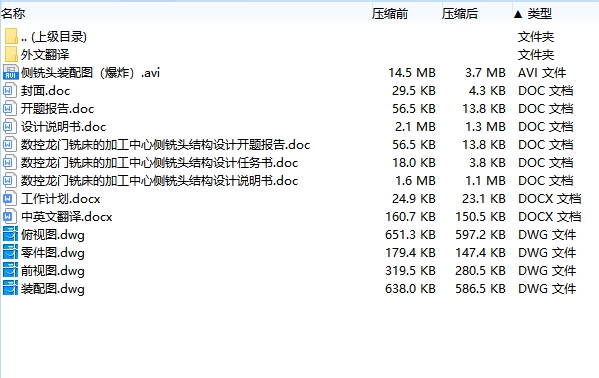Click the 3.8 KB compressed size
This screenshot has width=599, height=378.
(487, 162)
